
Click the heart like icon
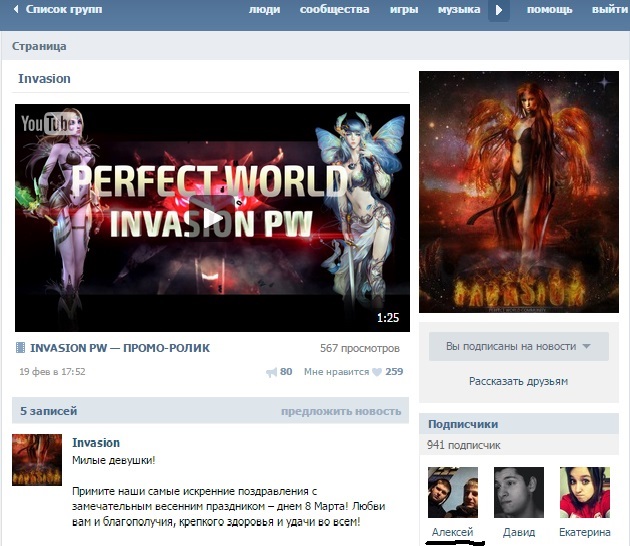tap(377, 372)
